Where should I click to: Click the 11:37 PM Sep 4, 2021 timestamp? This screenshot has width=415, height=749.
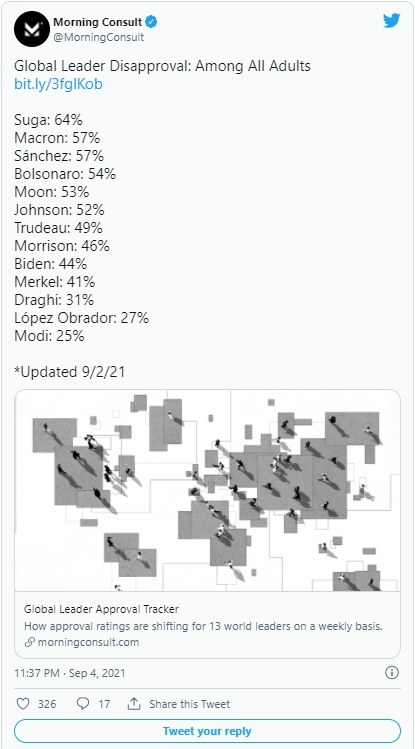pyautogui.click(x=70, y=674)
